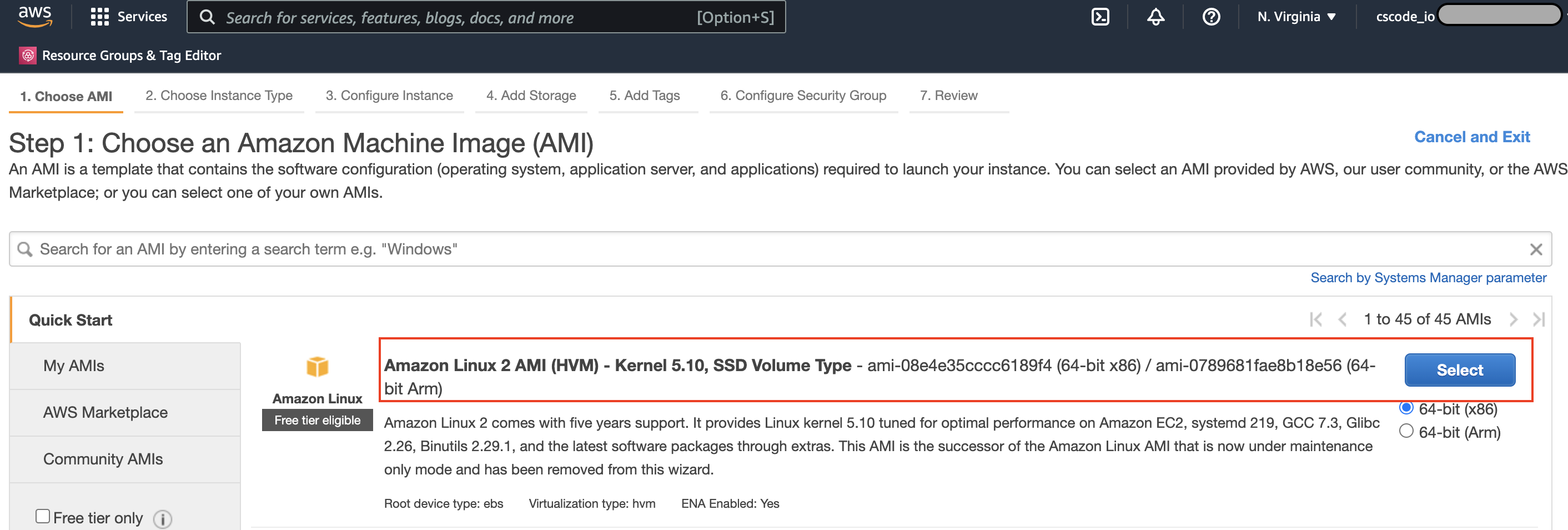Clear the AMI search box with X
The width and height of the screenshot is (1568, 530).
(1535, 249)
